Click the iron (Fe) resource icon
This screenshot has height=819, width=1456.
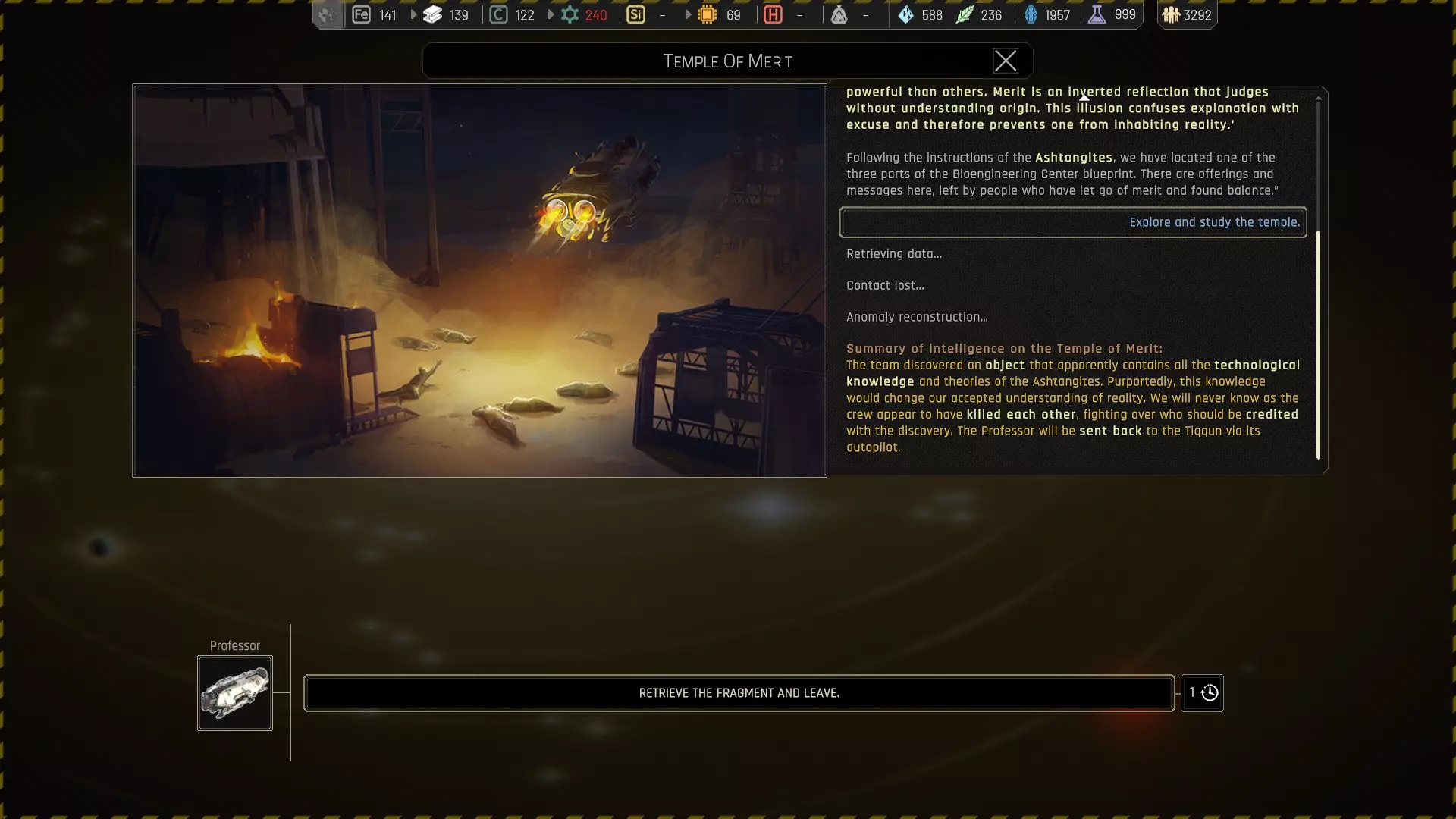click(361, 14)
